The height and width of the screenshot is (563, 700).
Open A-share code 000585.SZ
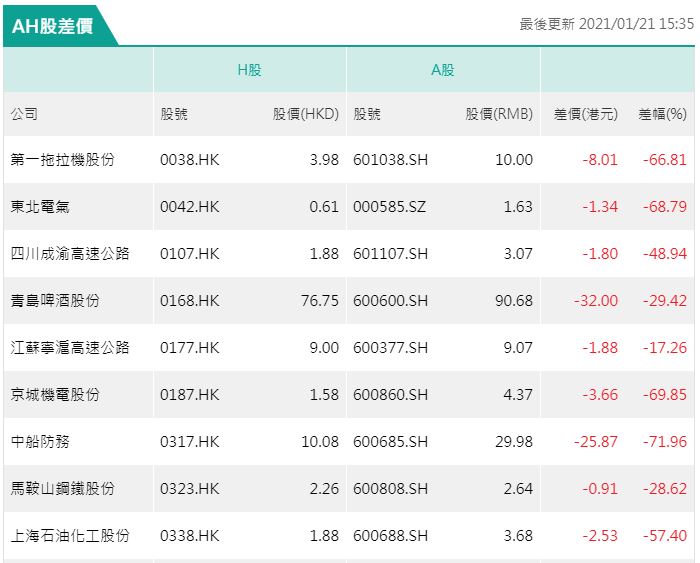pos(389,207)
